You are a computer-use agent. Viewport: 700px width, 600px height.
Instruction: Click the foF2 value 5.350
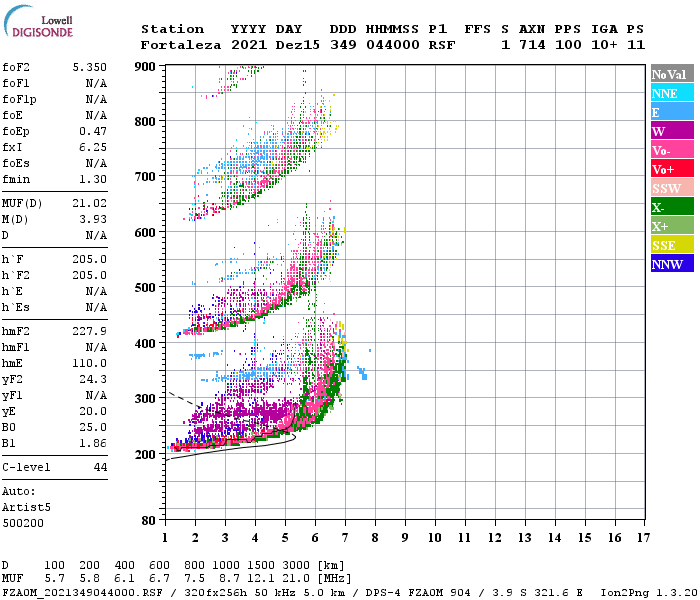[89, 67]
